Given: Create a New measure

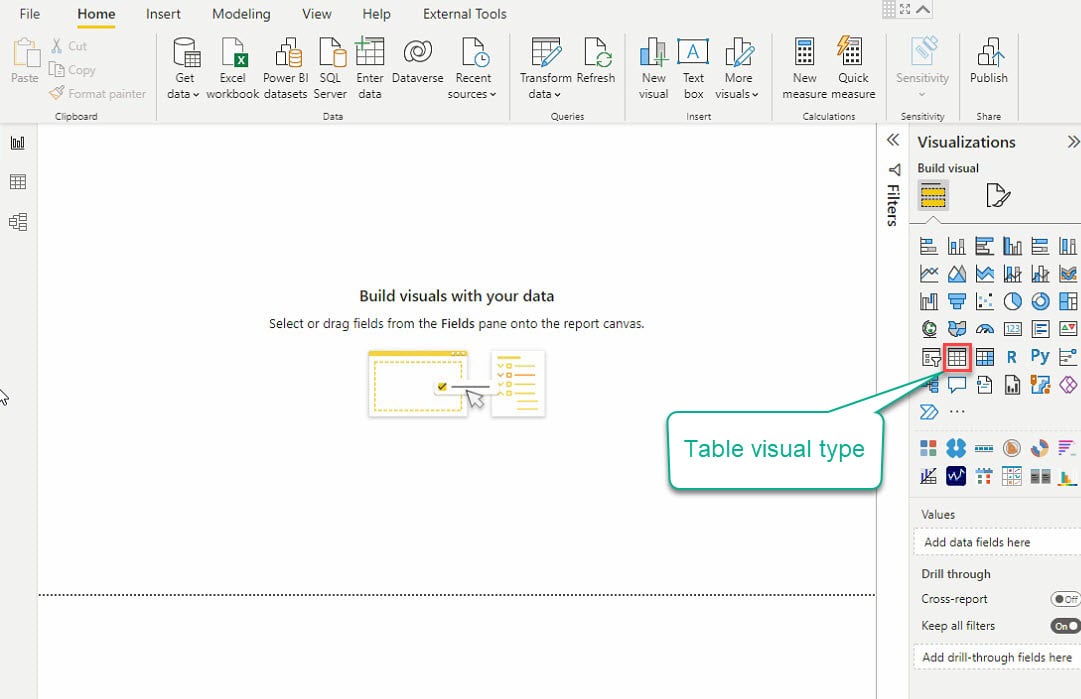Looking at the screenshot, I should click(805, 69).
